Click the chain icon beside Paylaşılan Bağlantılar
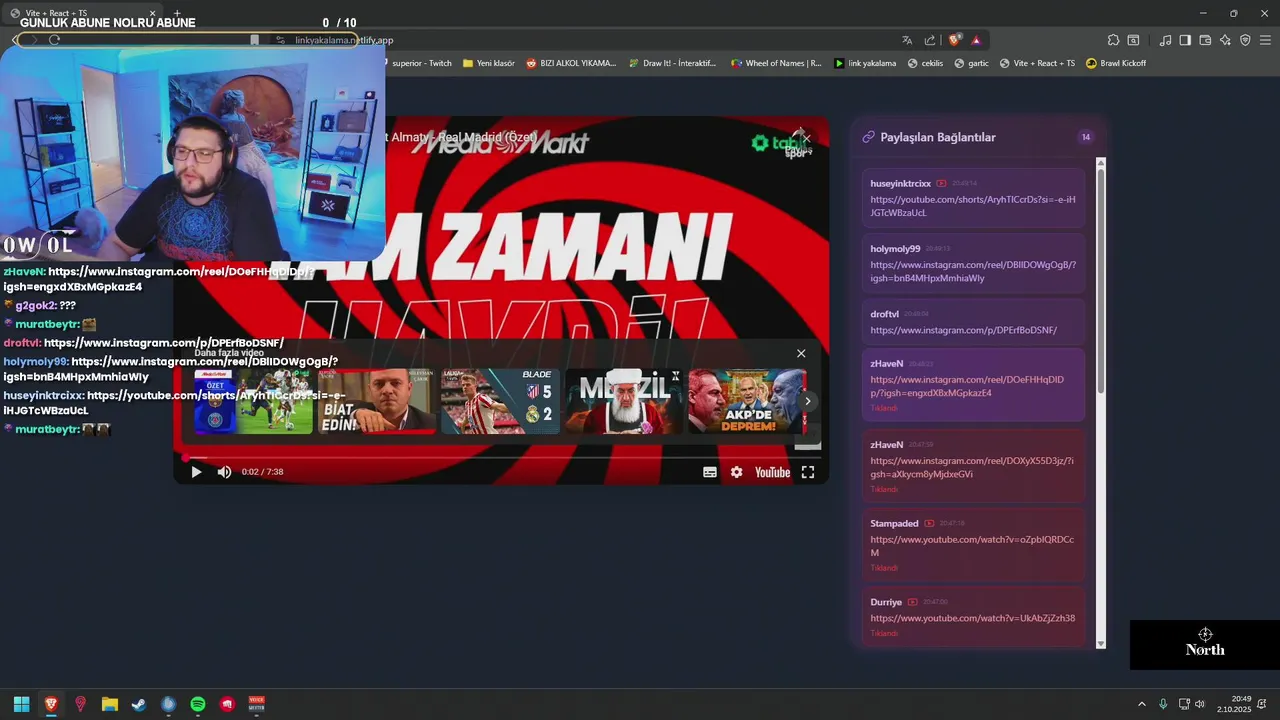 click(868, 137)
